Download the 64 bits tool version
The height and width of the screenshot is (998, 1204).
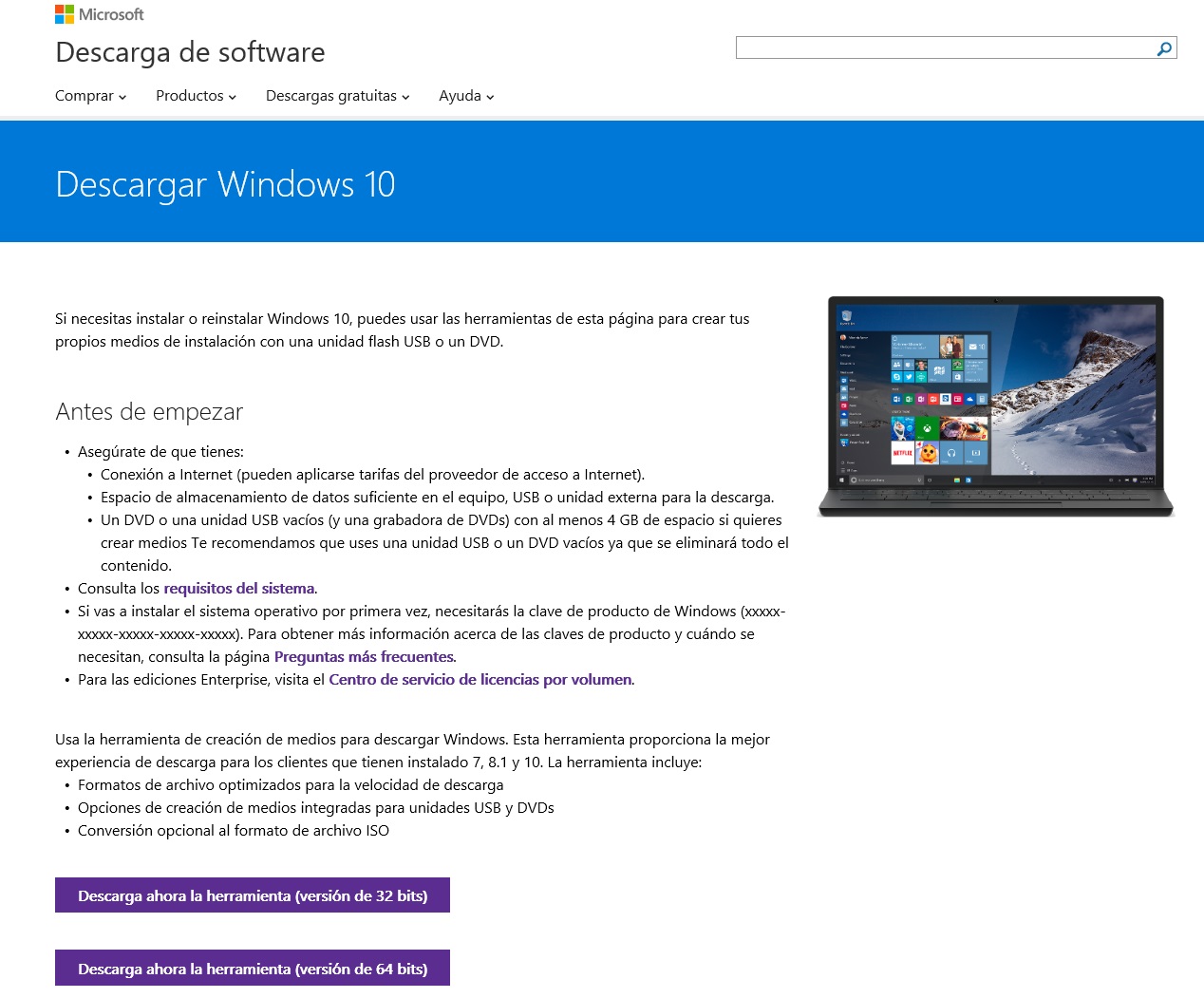click(253, 968)
